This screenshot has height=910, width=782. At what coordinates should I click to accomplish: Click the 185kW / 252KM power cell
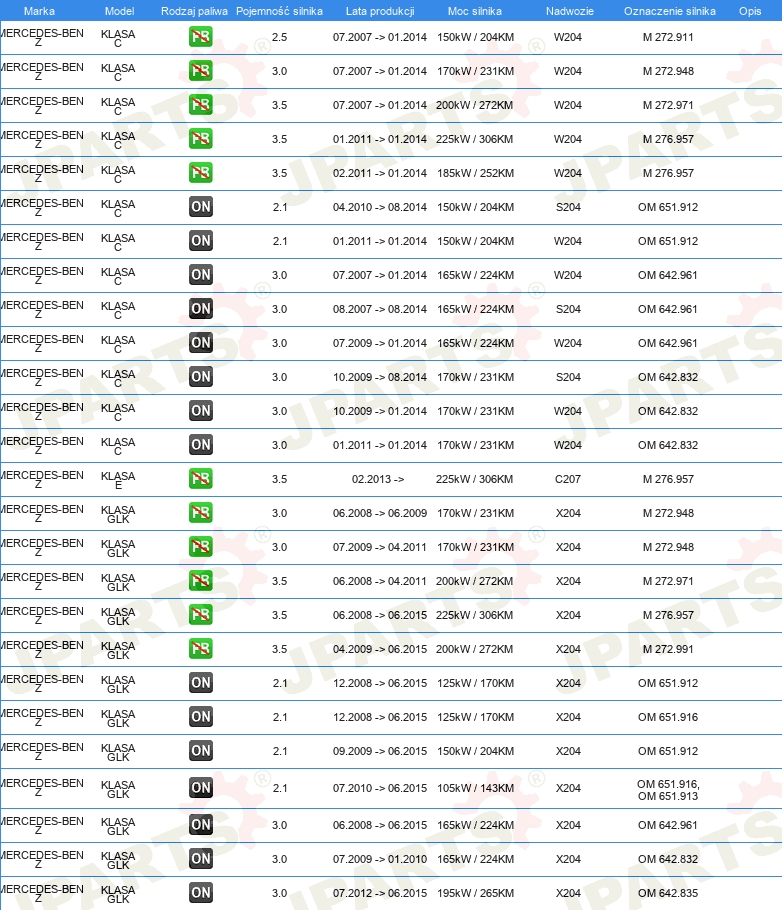pos(475,173)
